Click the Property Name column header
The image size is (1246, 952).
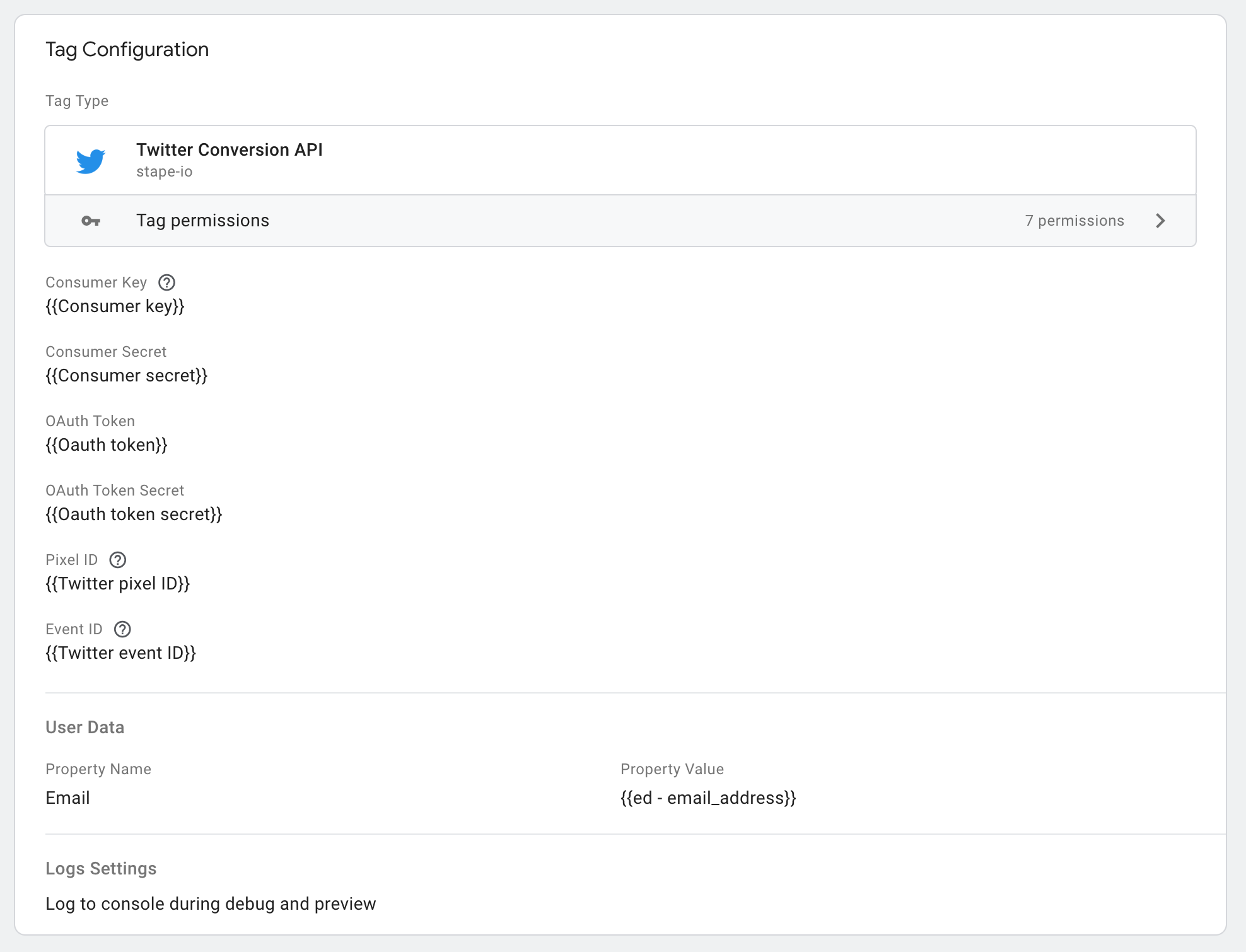(98, 769)
